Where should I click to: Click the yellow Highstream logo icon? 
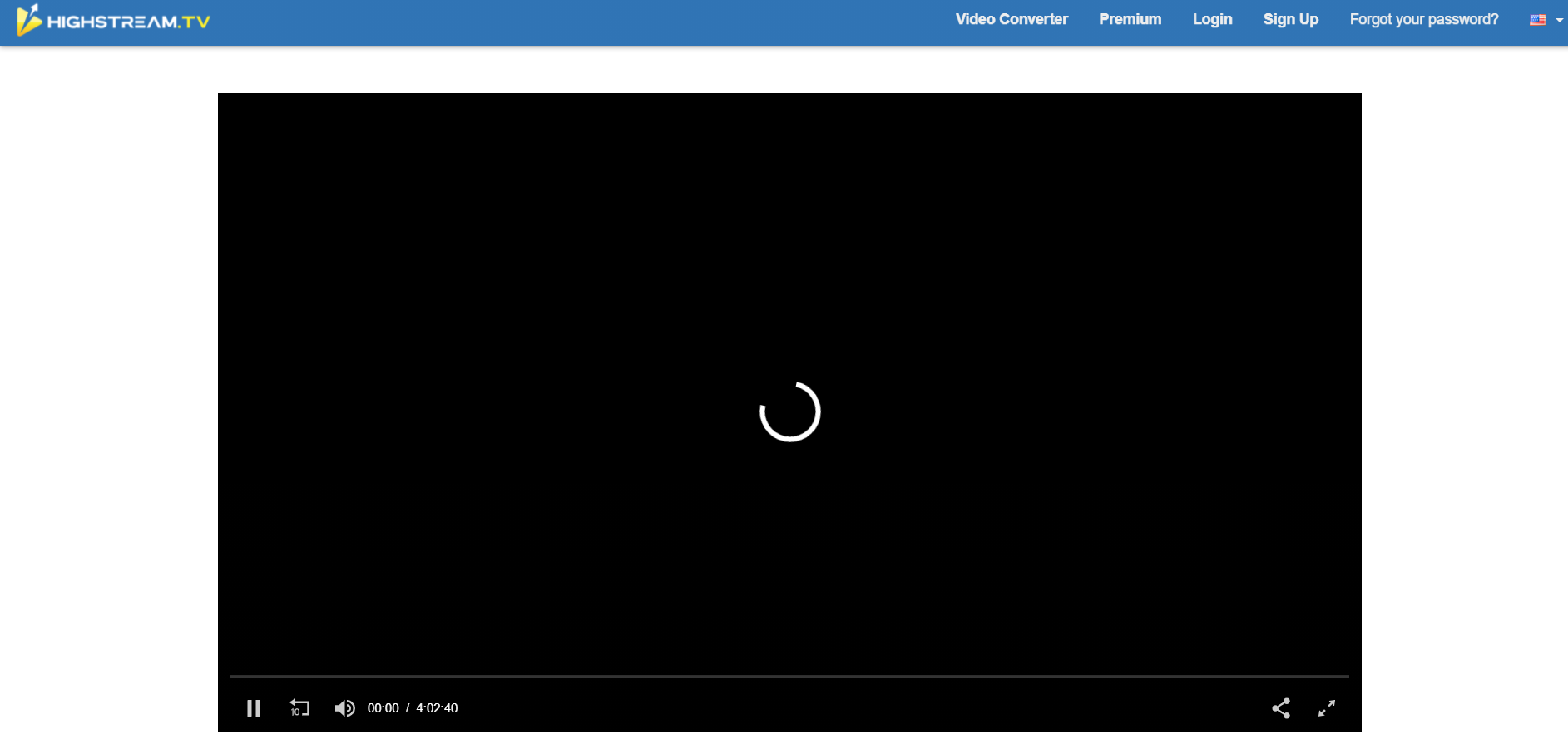tap(28, 21)
